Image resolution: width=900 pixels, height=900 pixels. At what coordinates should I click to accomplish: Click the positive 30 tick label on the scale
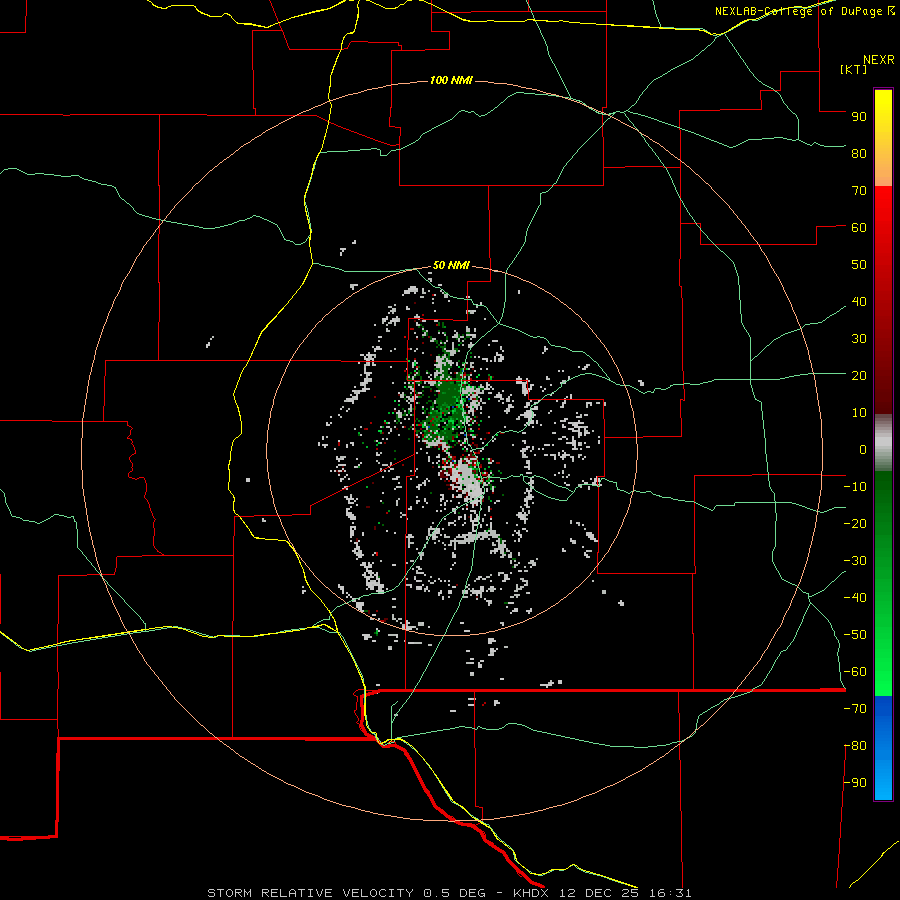coord(859,339)
